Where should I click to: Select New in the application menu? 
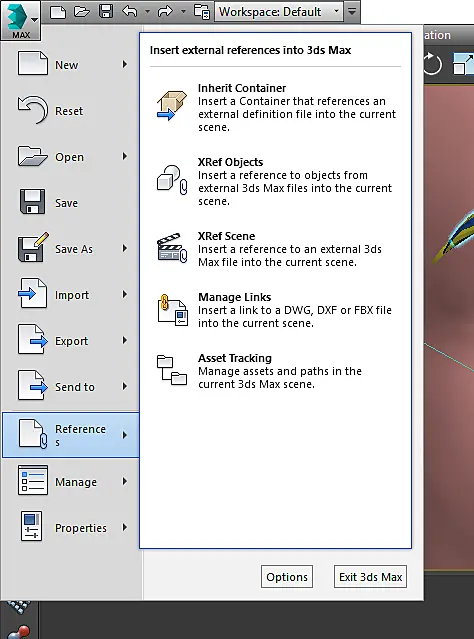(72, 64)
